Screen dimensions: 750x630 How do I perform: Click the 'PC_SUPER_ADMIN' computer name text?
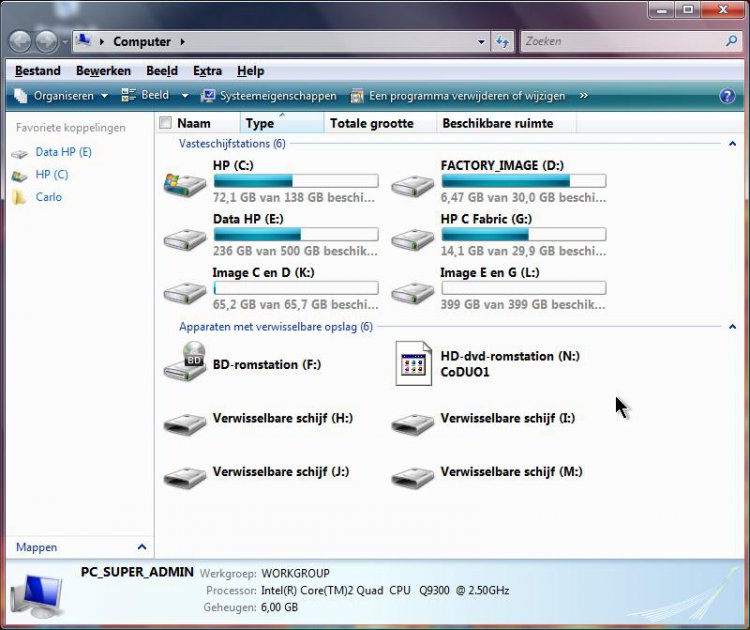click(x=137, y=572)
